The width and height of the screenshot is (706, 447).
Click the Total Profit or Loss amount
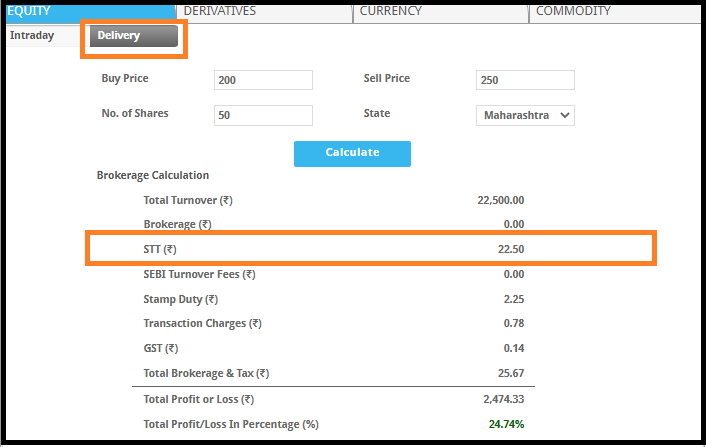click(x=503, y=400)
